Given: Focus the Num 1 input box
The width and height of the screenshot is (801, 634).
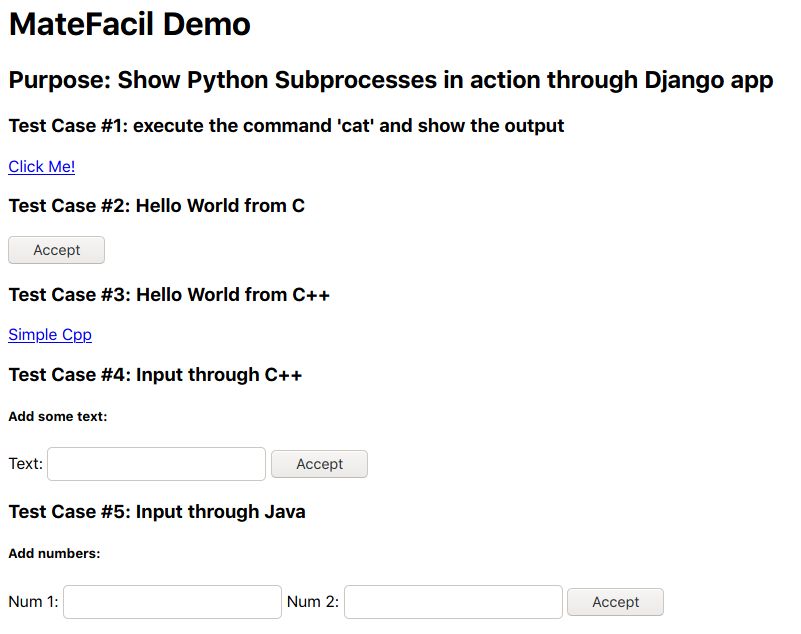Looking at the screenshot, I should point(172,602).
